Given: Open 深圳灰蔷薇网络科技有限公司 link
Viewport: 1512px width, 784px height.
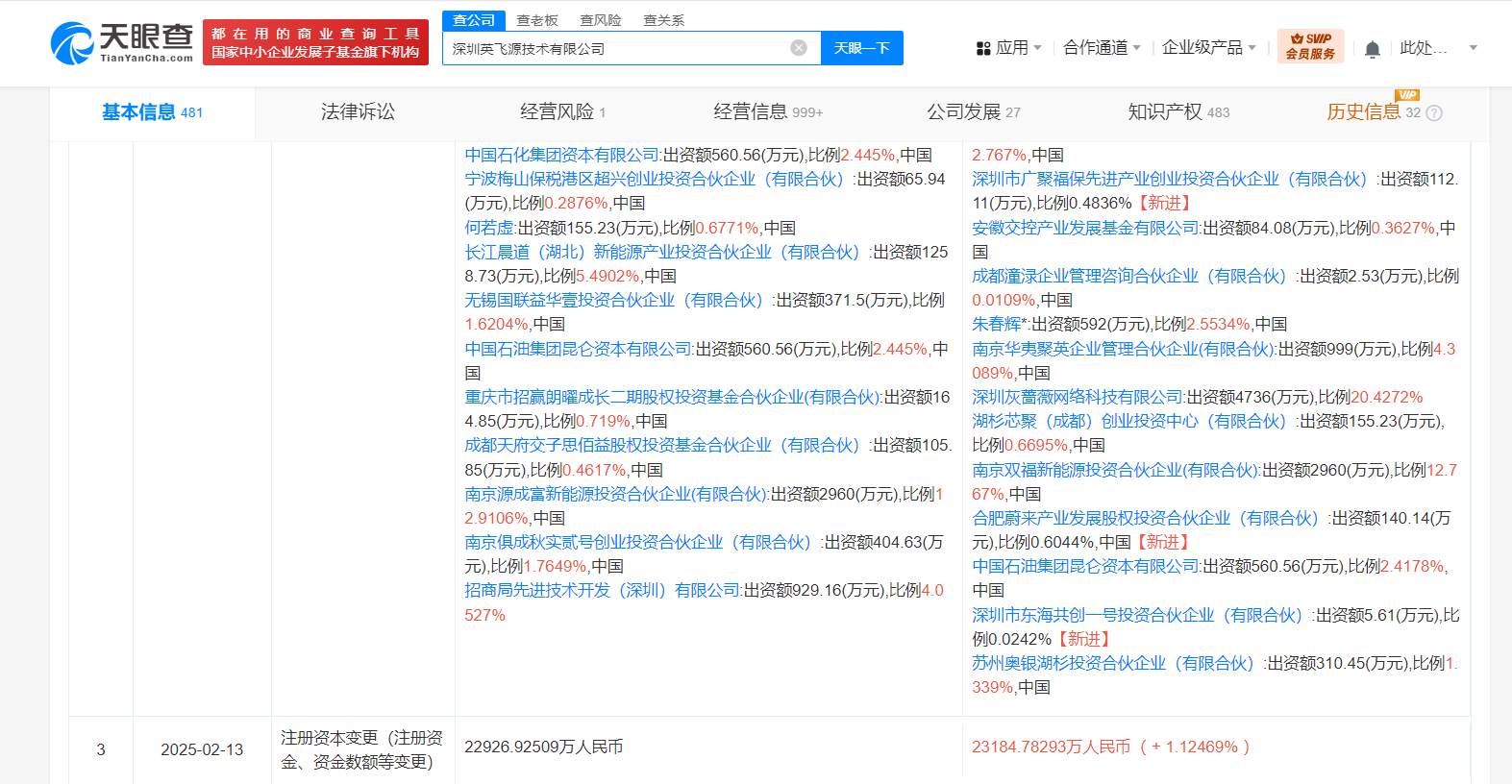Looking at the screenshot, I should [1078, 397].
